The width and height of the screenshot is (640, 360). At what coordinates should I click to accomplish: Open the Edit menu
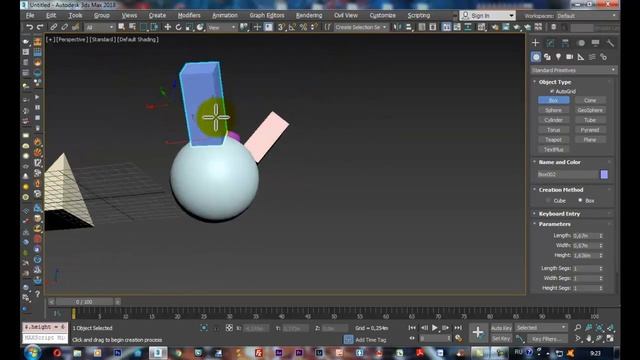click(x=51, y=16)
